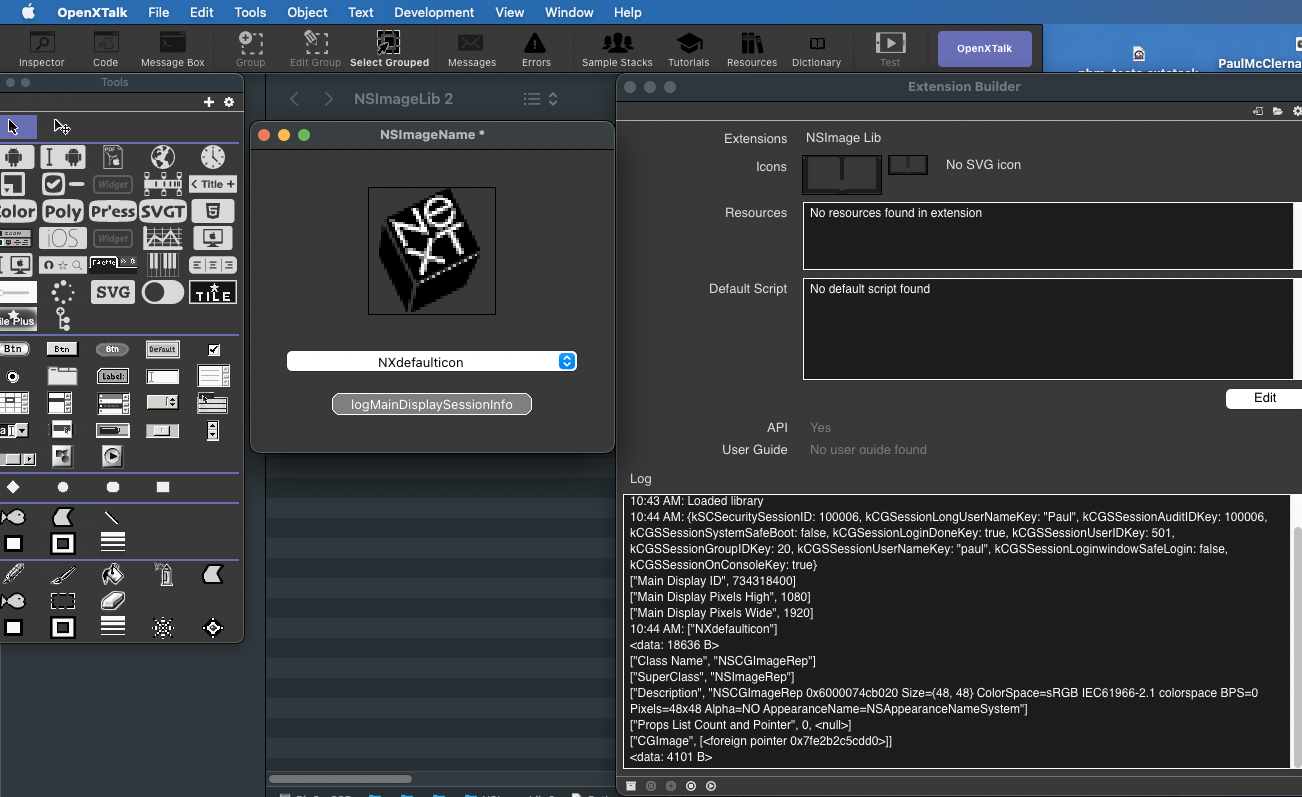Click the NeXT cube image in NSImageName window
Screen dimensions: 1302x797
tap(431, 251)
